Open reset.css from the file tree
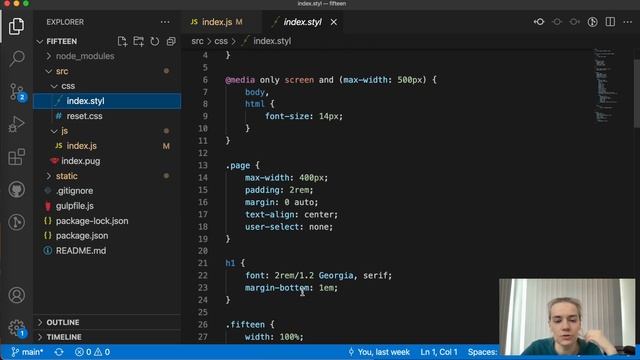This screenshot has width=640, height=360. 107,116
